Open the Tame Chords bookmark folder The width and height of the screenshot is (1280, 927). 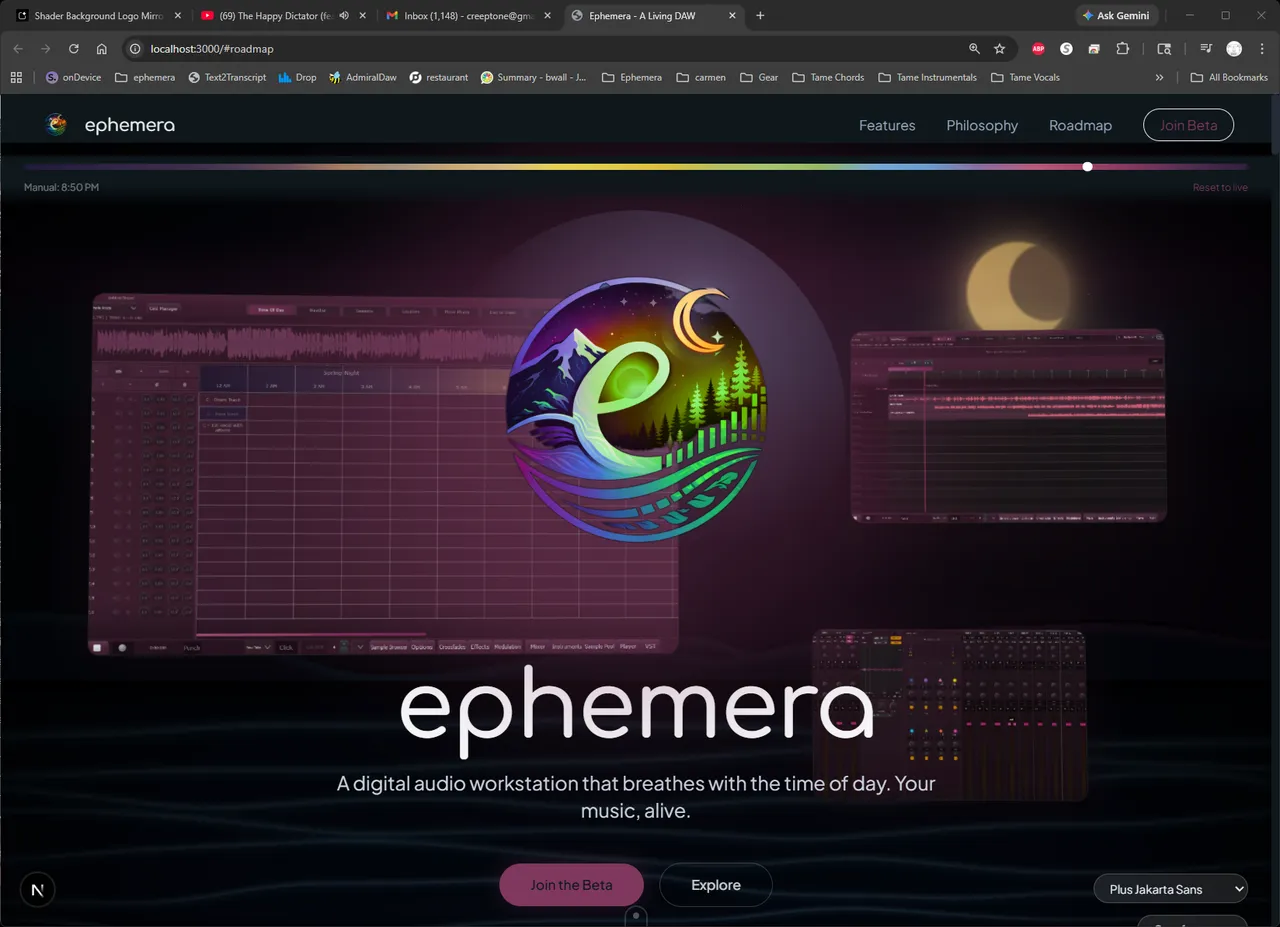click(x=827, y=77)
